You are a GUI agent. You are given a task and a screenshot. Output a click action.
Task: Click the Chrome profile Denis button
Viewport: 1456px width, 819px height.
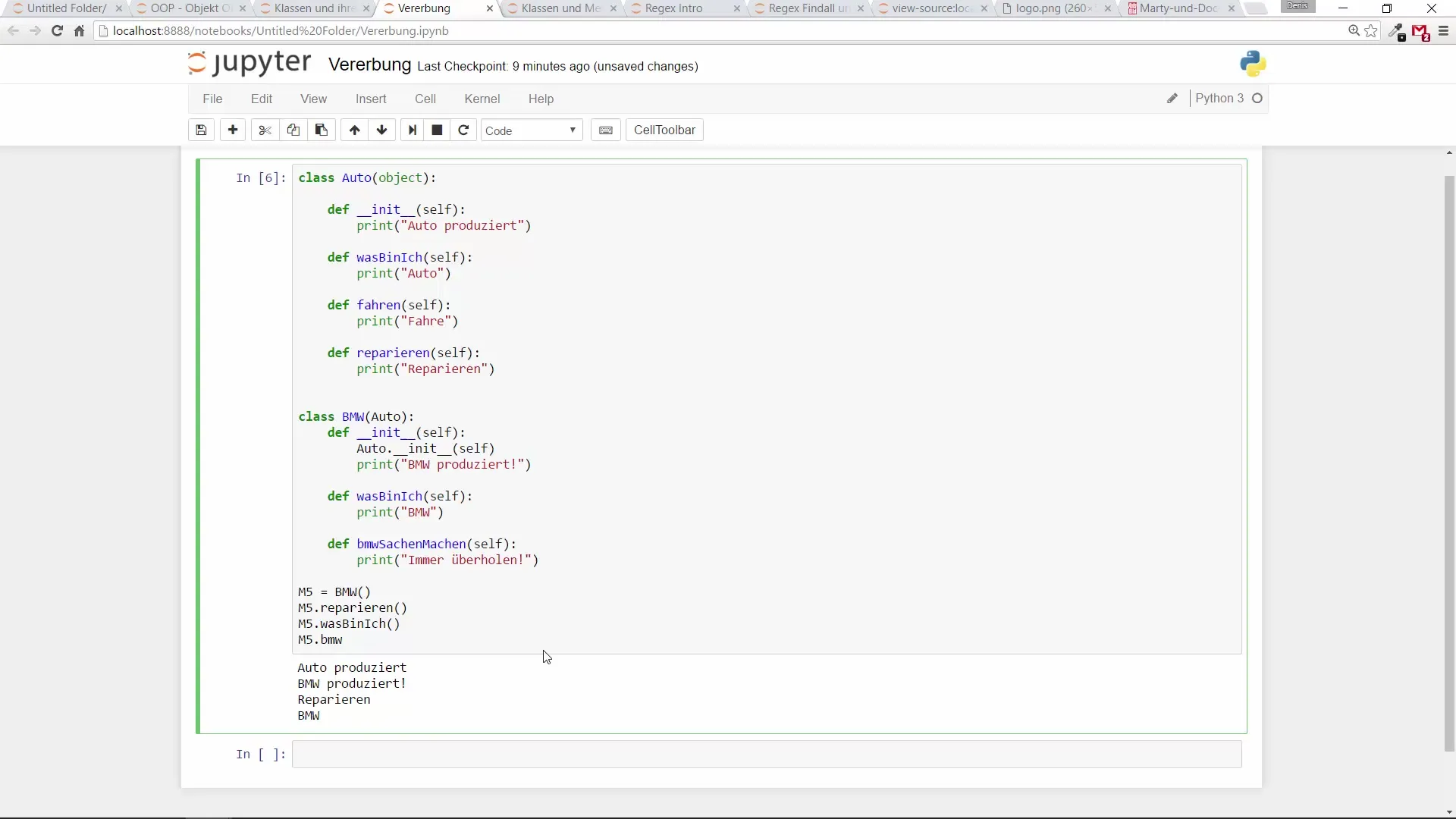(1298, 6)
